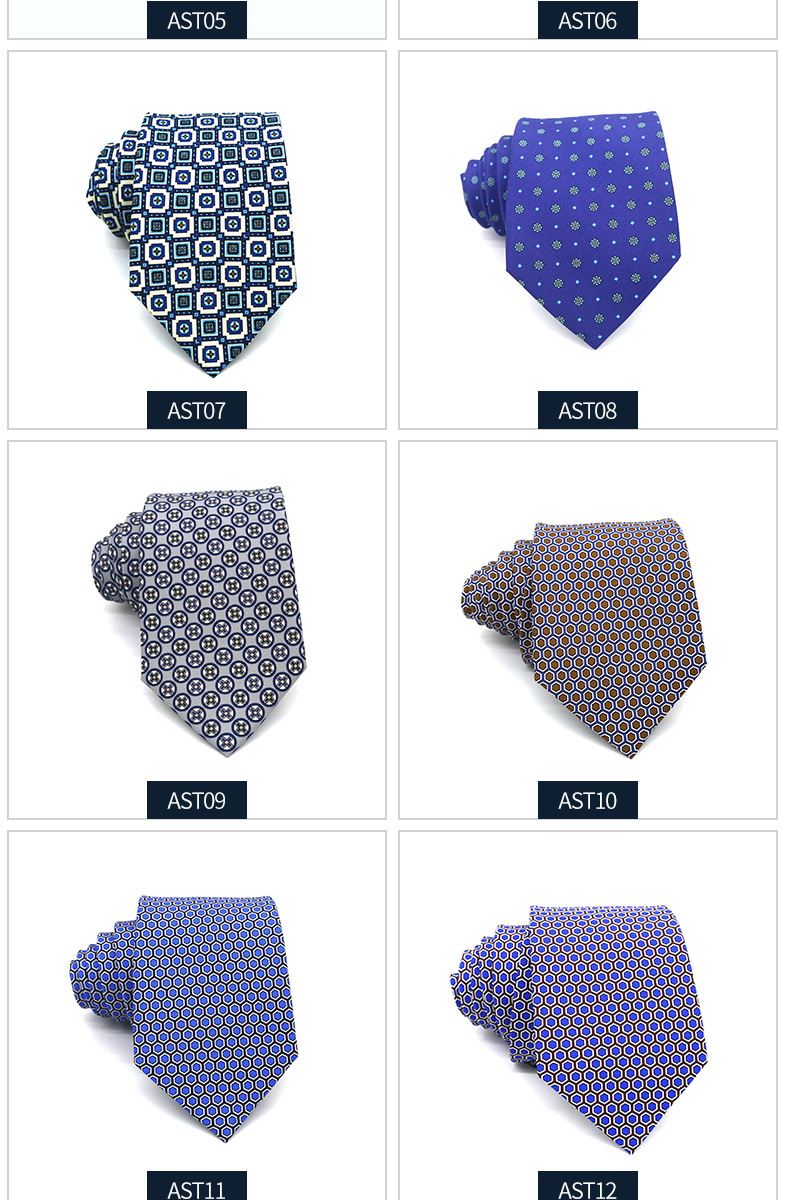The width and height of the screenshot is (790, 1200).
Task: Open the AST10 brown hexagon tie image
Action: tap(583, 637)
